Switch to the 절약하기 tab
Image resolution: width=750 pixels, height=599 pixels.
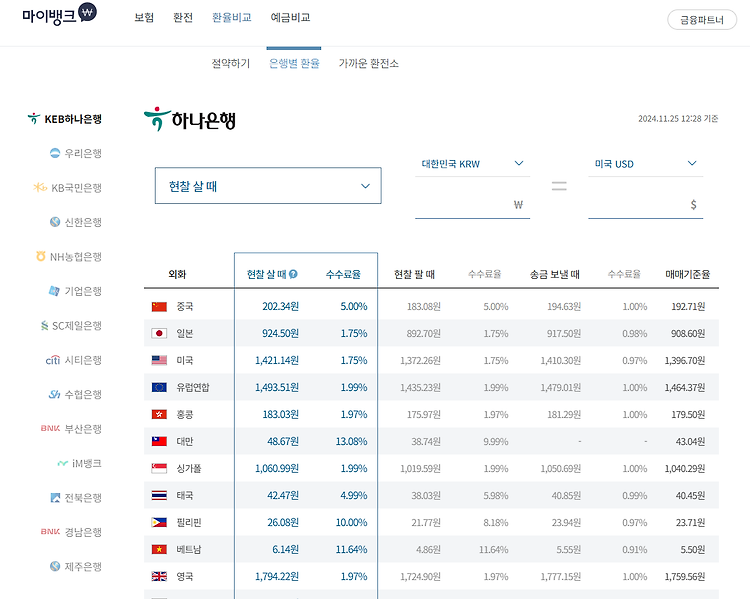point(231,63)
